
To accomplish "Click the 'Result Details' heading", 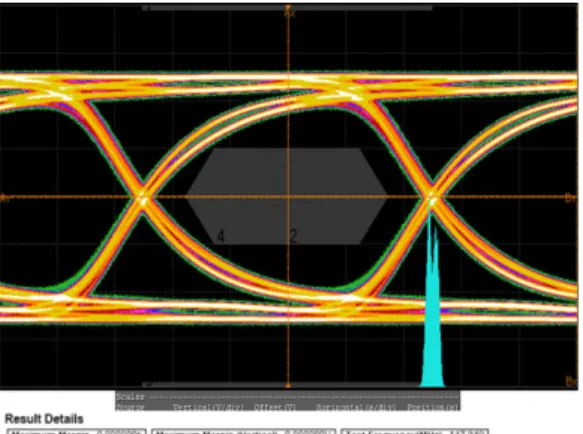I will pyautogui.click(x=44, y=419).
